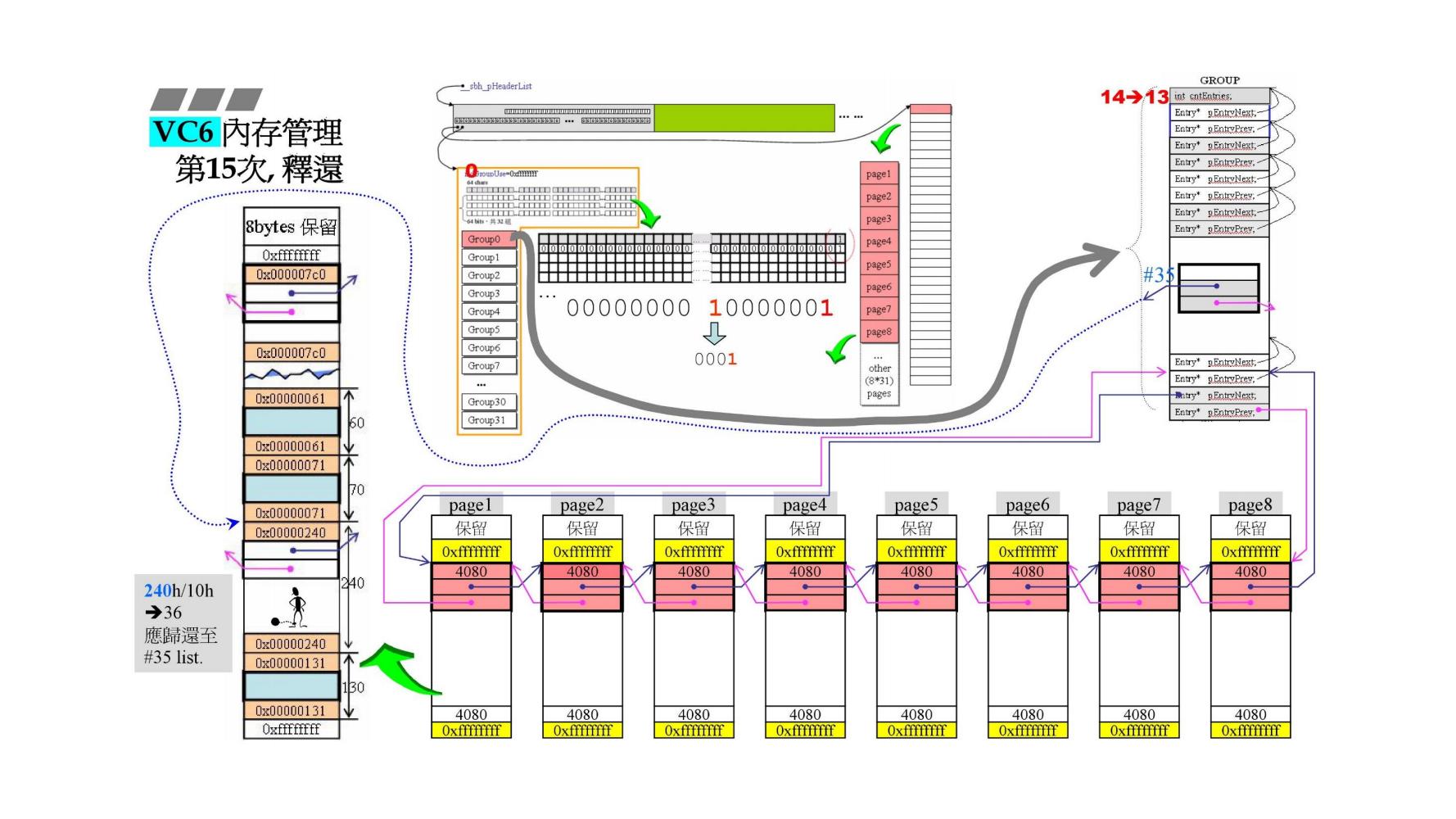Image resolution: width=1456 pixels, height=819 pixels.
Task: Click the '內存管理' title text
Action: pos(283,132)
